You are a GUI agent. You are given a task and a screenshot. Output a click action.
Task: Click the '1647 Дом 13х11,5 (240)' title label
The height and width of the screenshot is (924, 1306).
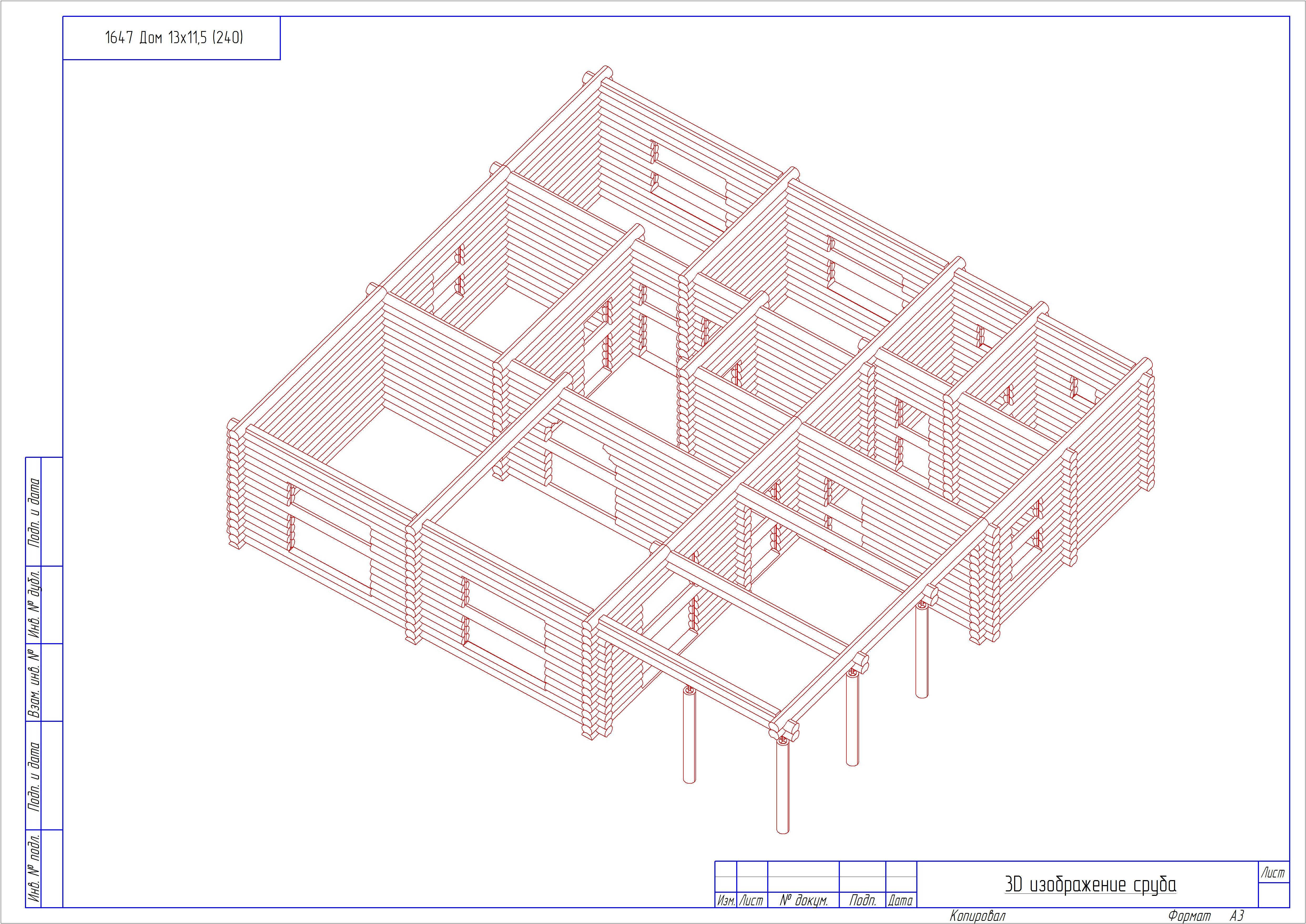[174, 38]
